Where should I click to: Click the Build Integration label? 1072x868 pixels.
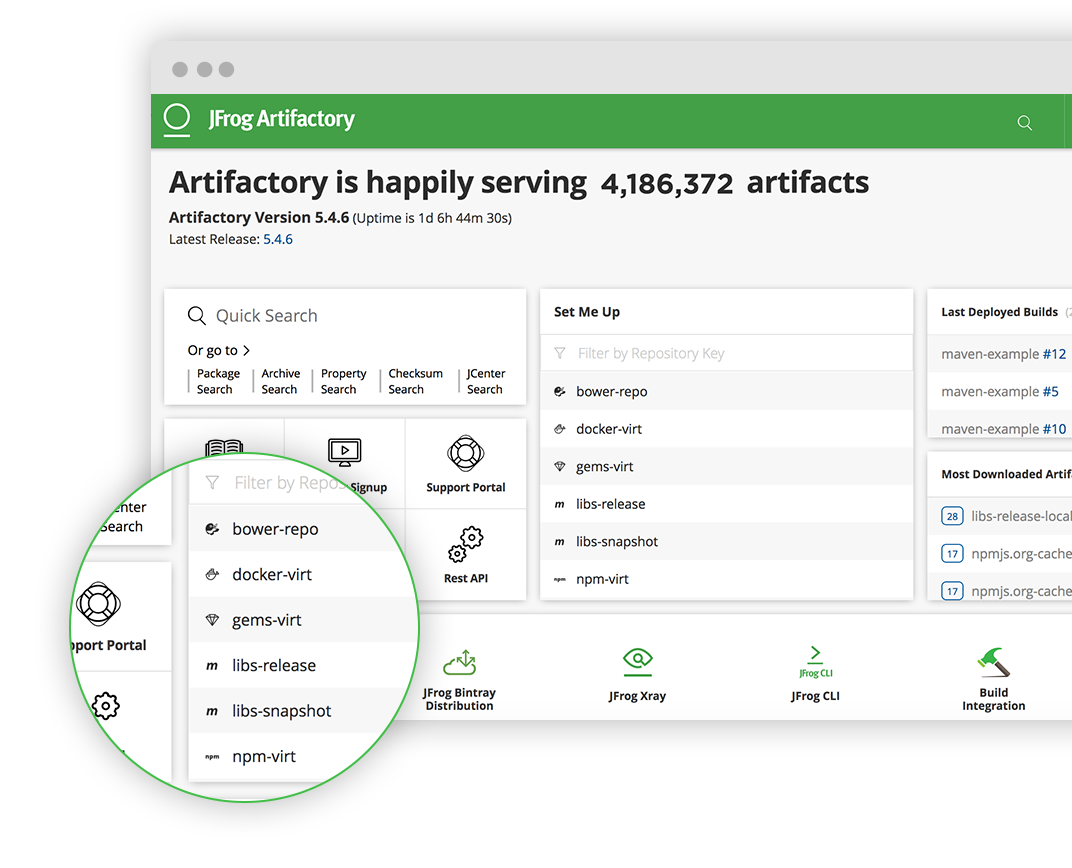[x=993, y=699]
